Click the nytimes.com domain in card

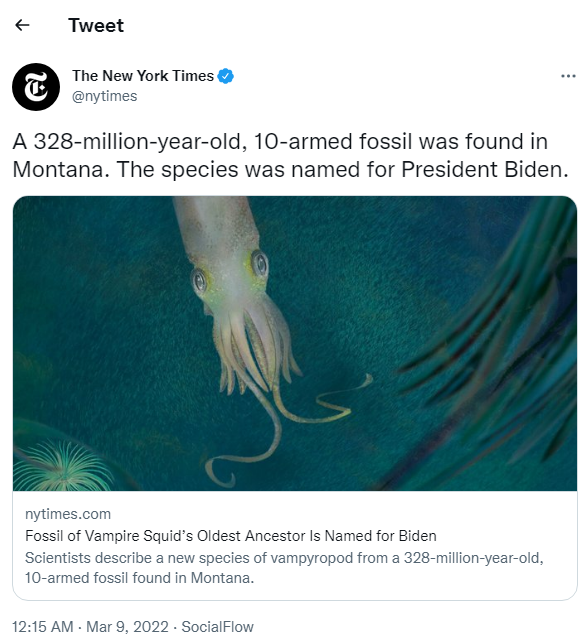pos(68,514)
